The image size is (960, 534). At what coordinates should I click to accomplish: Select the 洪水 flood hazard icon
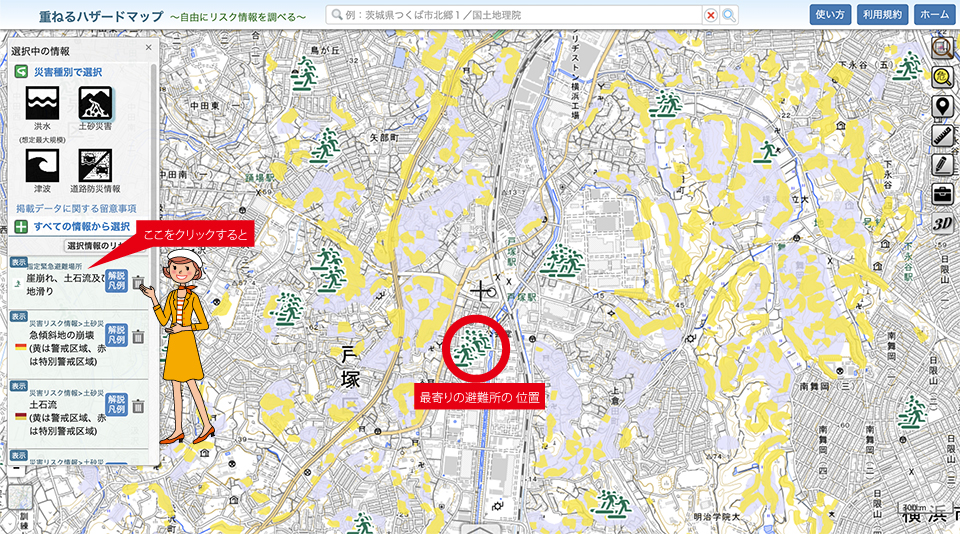pos(42,104)
